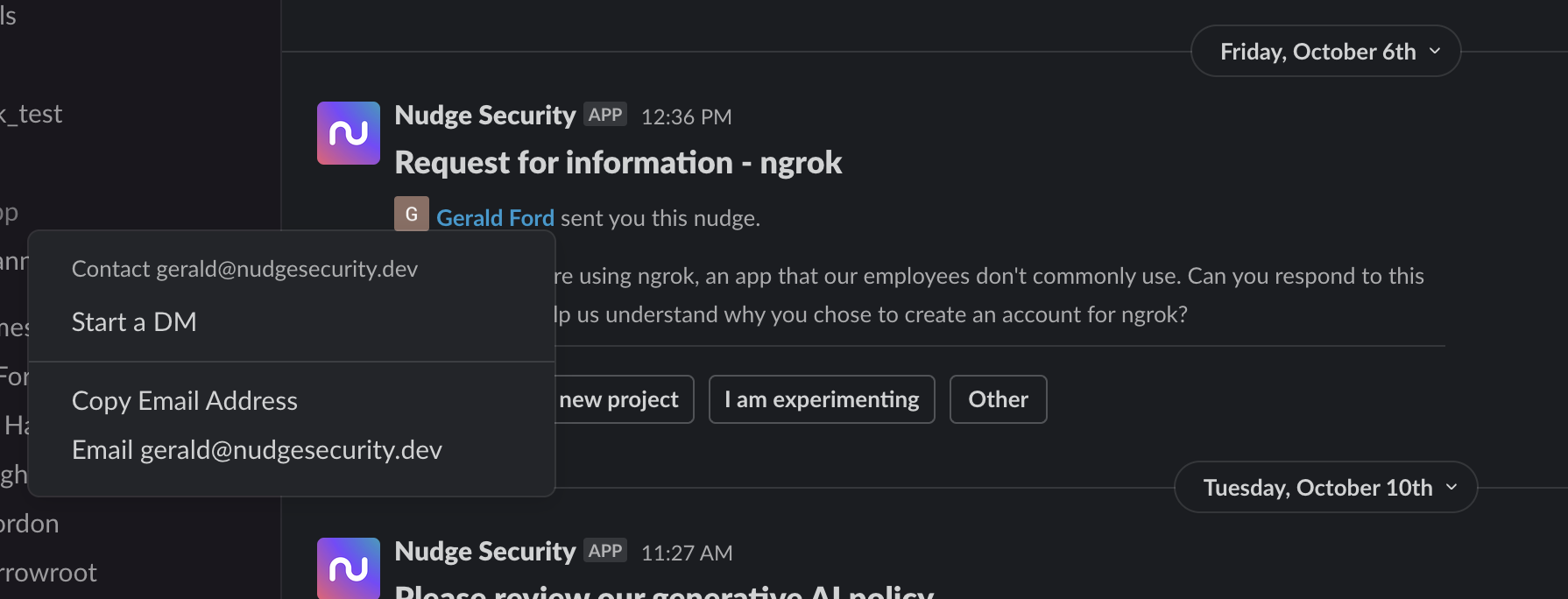Click the "Request for information - ngrok" heading

point(618,163)
